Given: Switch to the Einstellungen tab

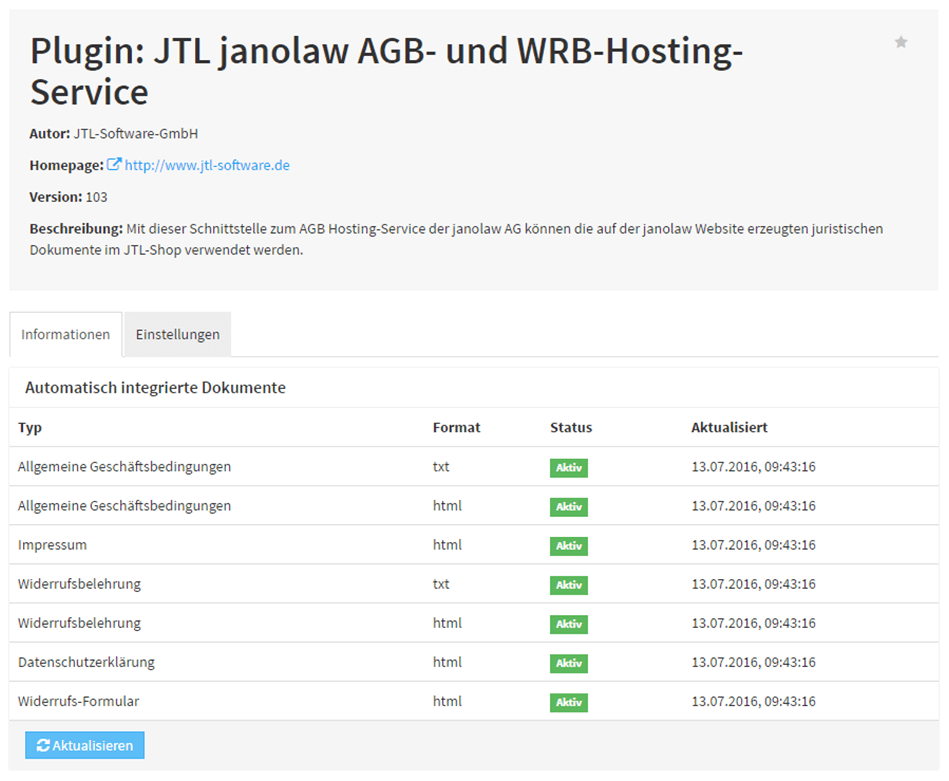Looking at the screenshot, I should [x=177, y=334].
